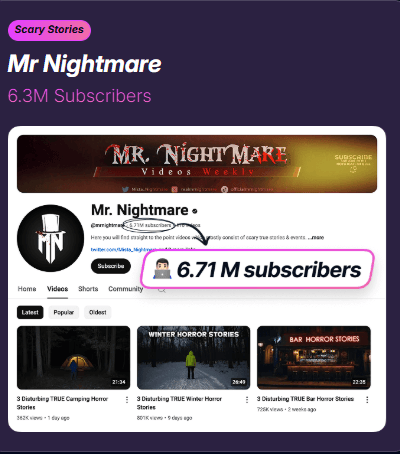
Task: Open options menu for Bar Horror Stories video
Action: [367, 400]
